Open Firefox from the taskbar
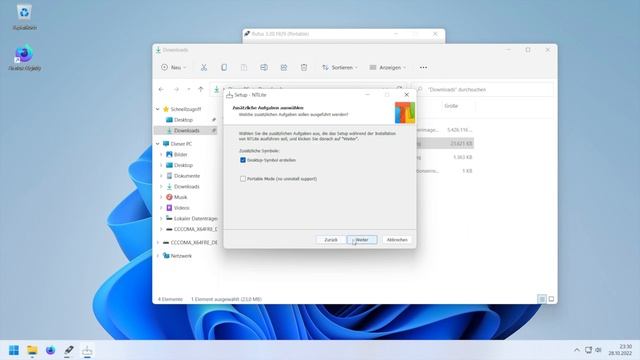Image resolution: width=640 pixels, height=360 pixels. coord(51,350)
